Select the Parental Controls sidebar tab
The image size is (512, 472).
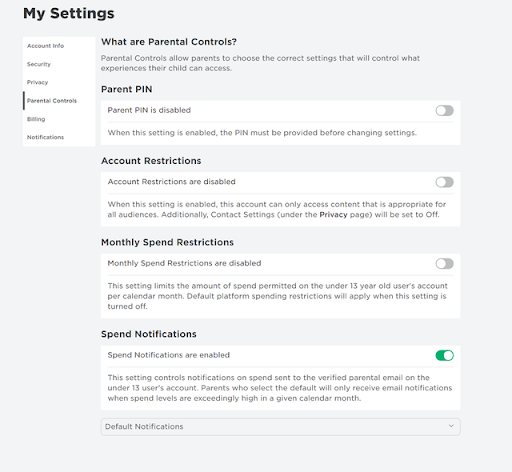pos(52,101)
